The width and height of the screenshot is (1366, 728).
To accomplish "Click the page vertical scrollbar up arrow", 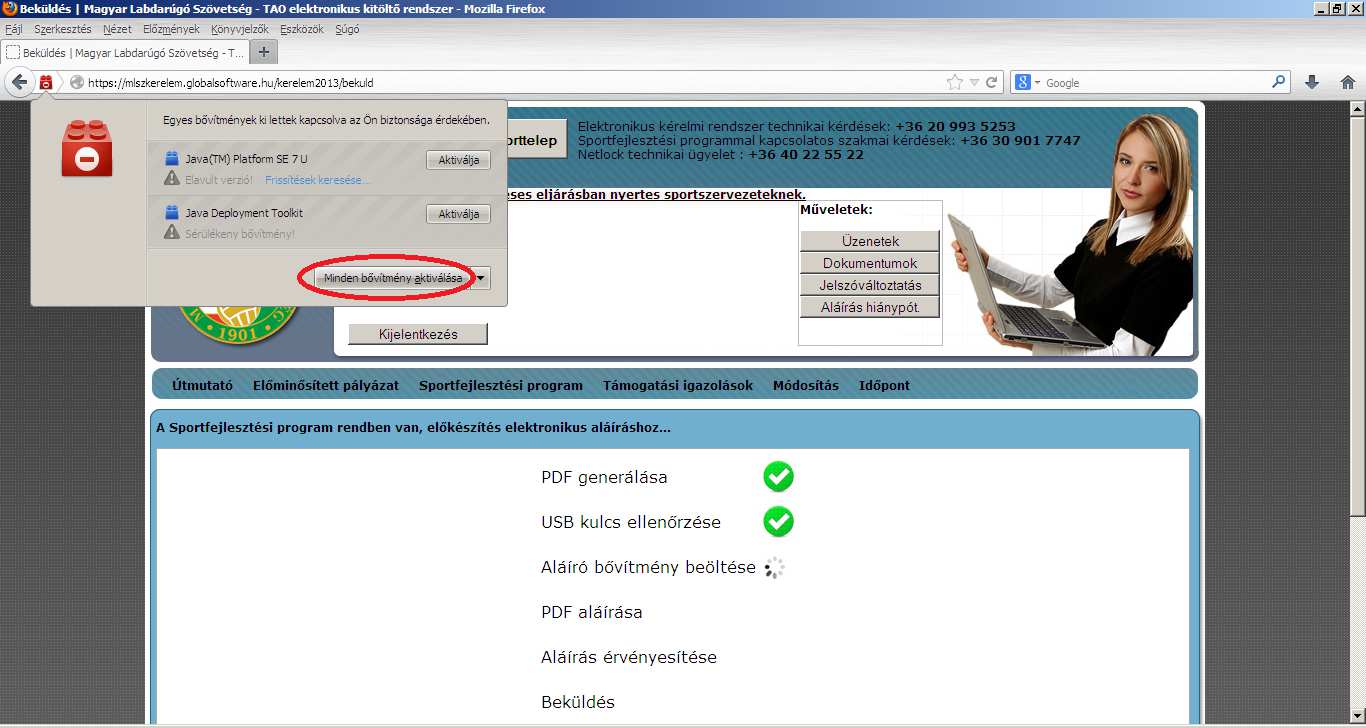I will 1357,109.
